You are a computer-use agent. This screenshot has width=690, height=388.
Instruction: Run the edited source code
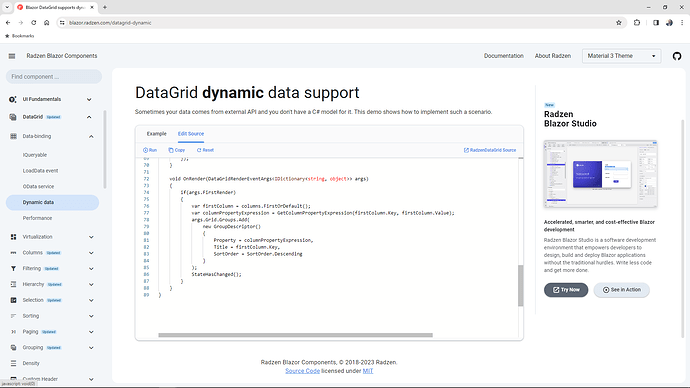[x=150, y=150]
